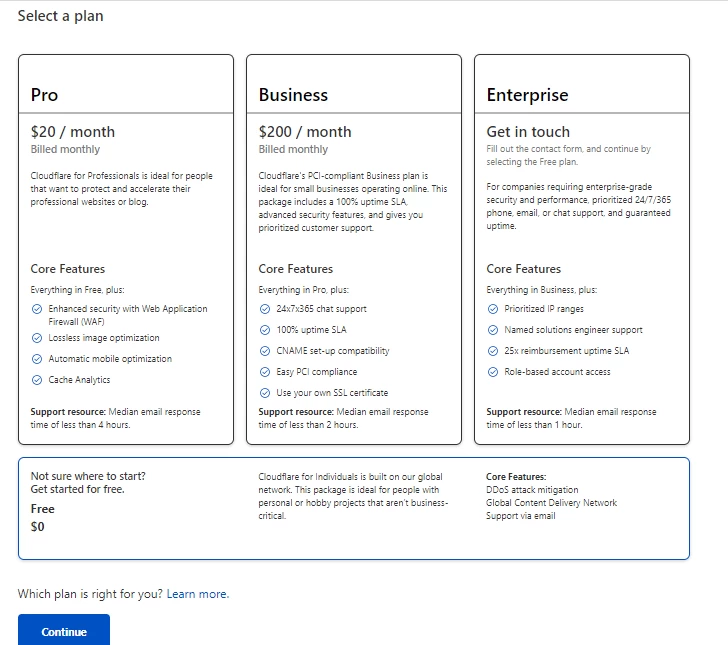Click Core Features heading in Pro card
728x645 pixels.
coord(68,269)
